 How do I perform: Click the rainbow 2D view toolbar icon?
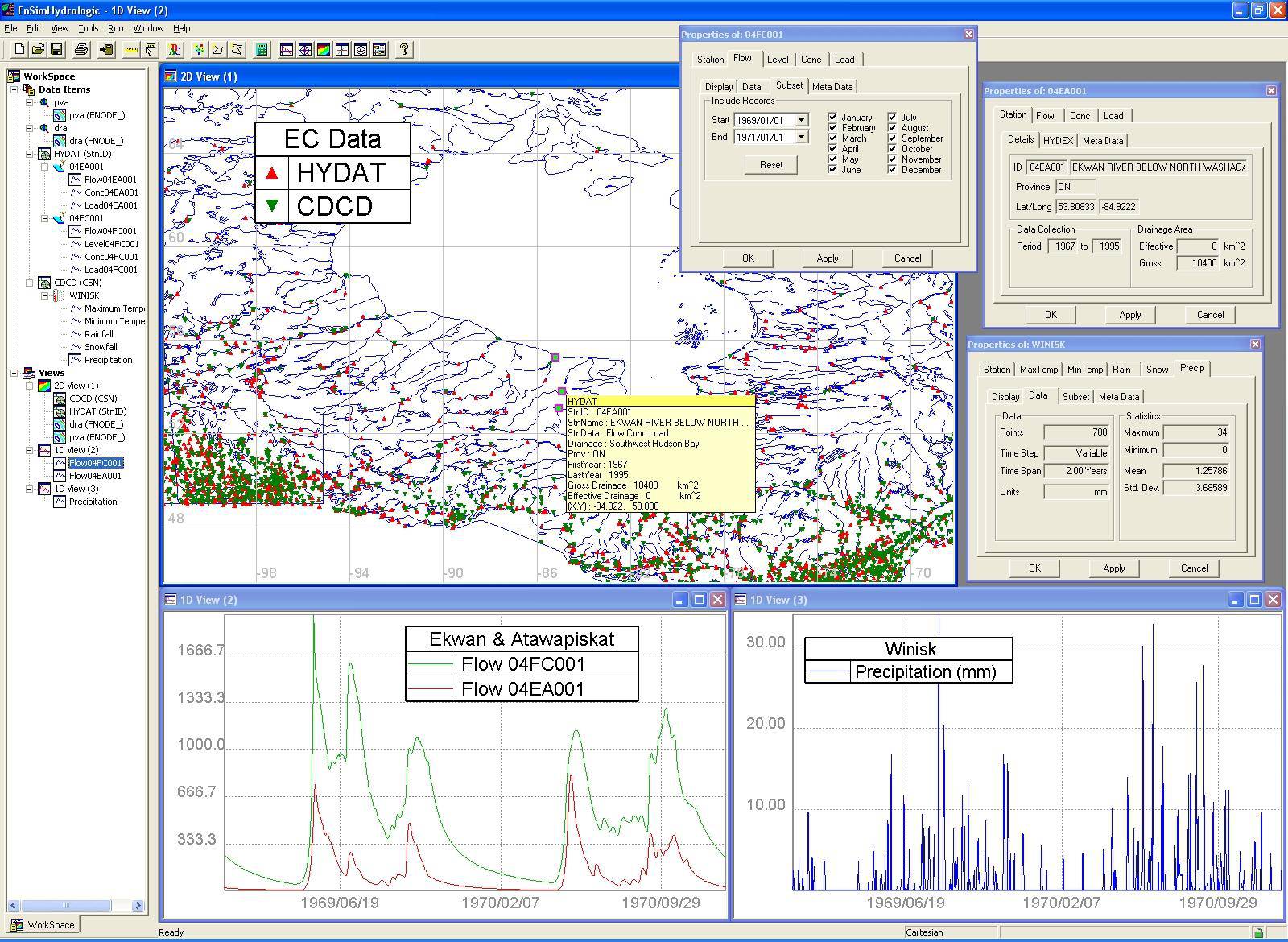click(x=323, y=50)
